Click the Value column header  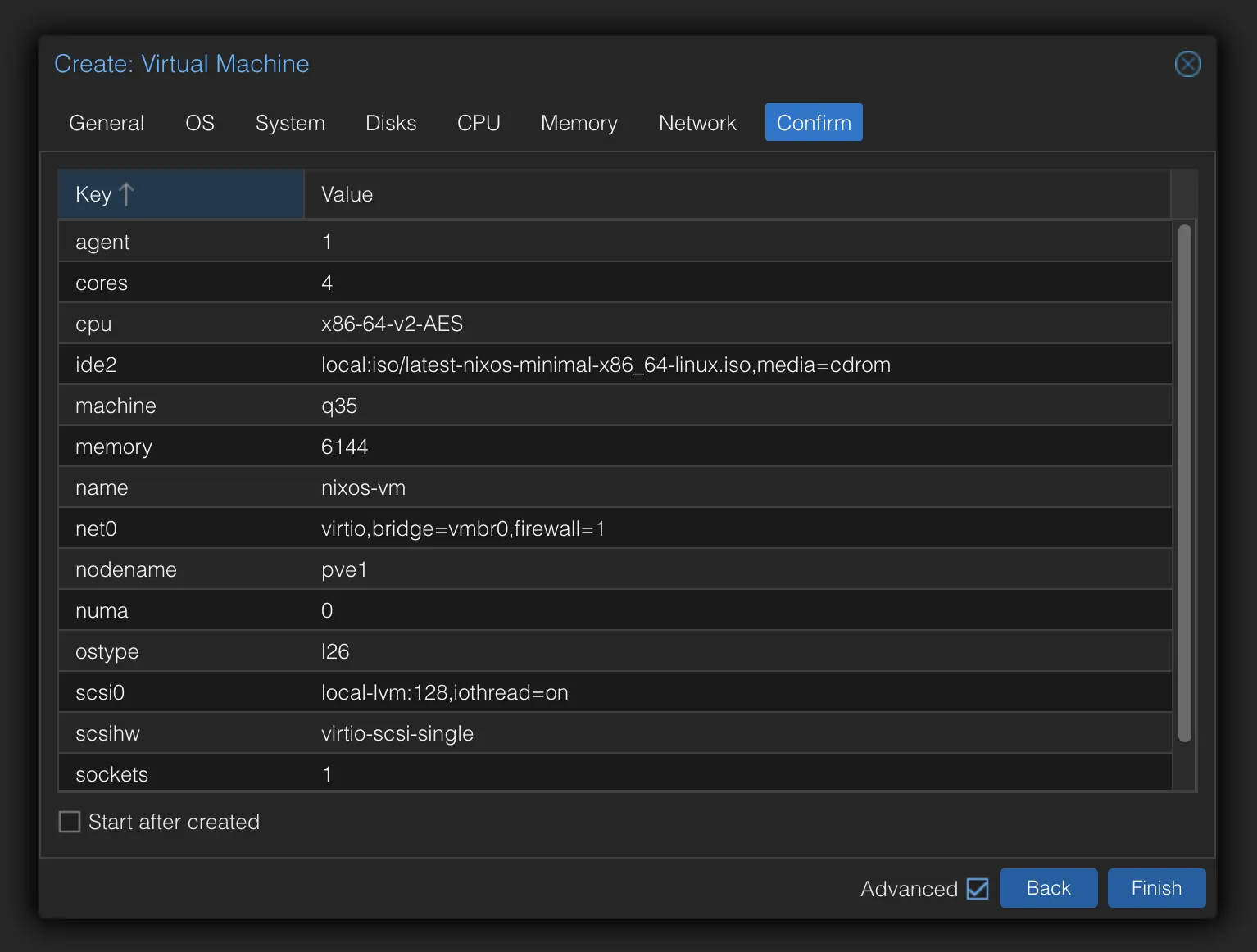737,194
